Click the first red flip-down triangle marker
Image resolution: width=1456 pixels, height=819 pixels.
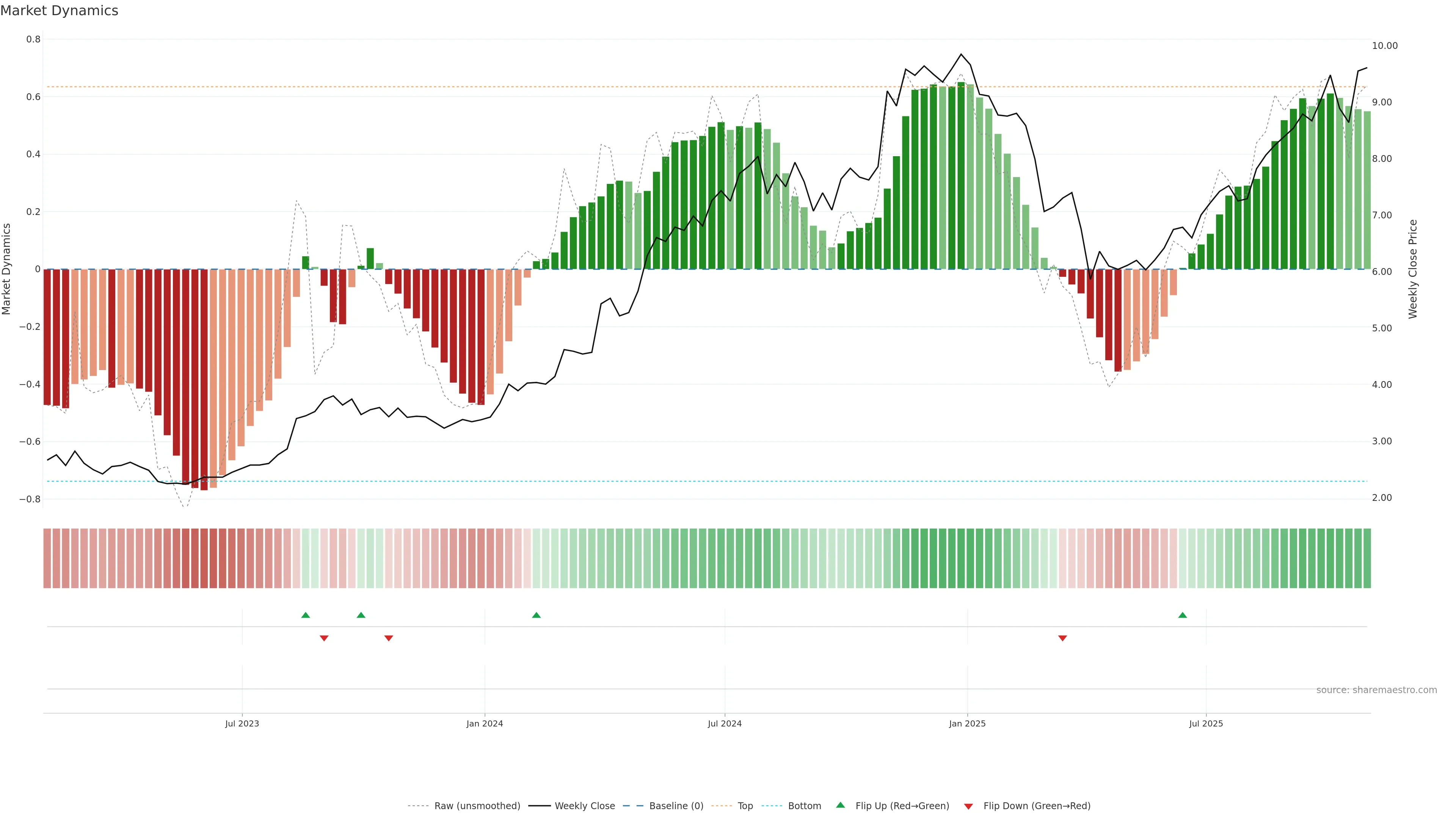click(x=324, y=638)
